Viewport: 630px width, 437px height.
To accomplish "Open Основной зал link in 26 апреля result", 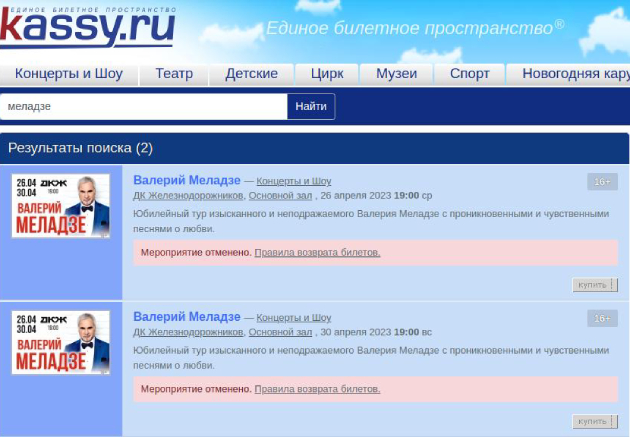I will pos(280,196).
